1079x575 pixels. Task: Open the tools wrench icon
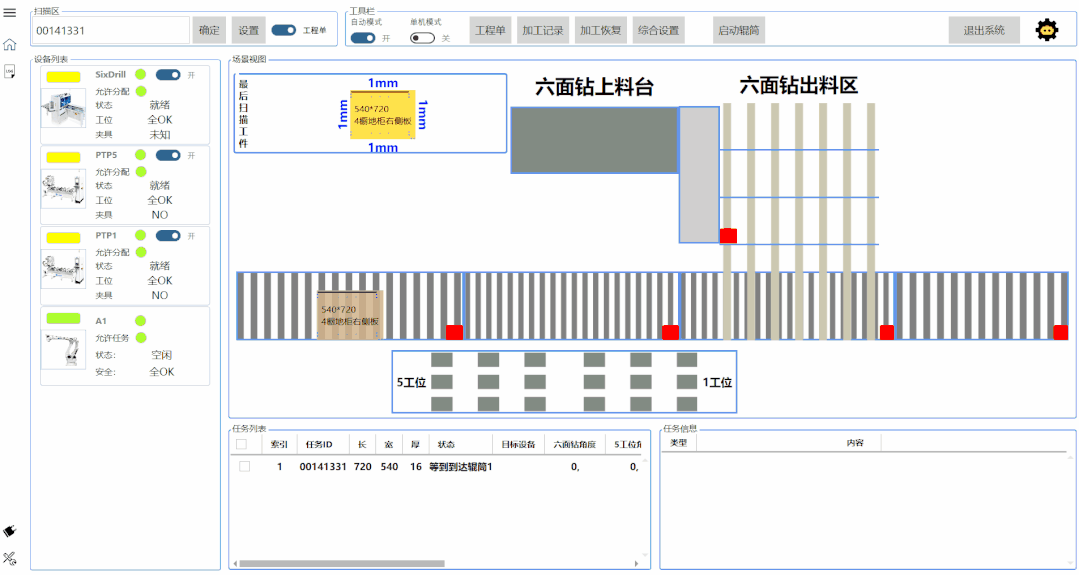[x=10, y=558]
